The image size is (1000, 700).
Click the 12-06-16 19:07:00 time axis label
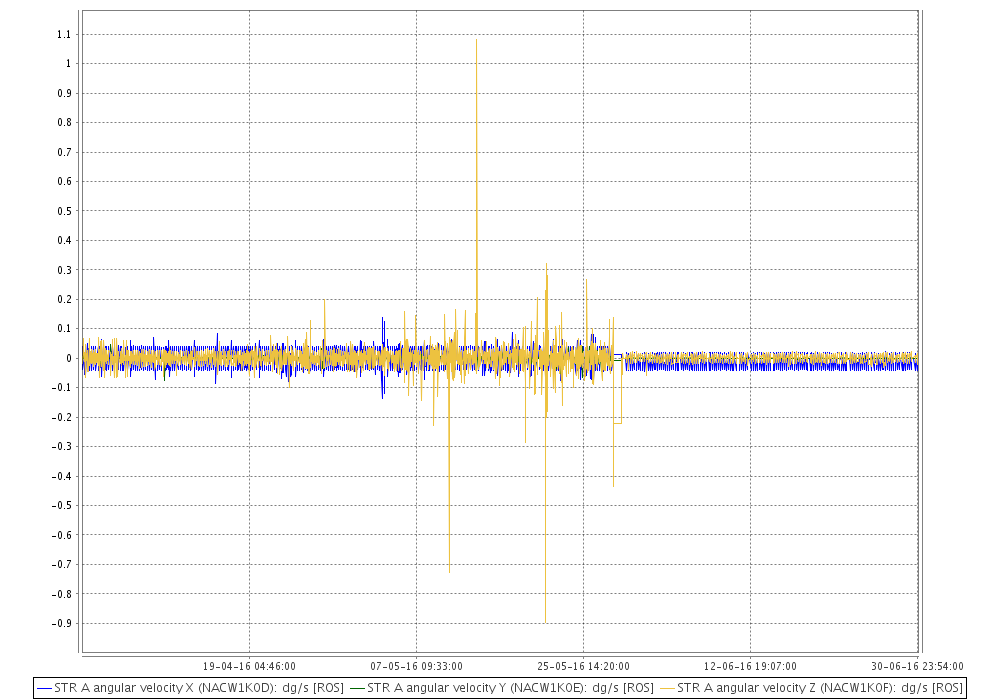click(751, 666)
